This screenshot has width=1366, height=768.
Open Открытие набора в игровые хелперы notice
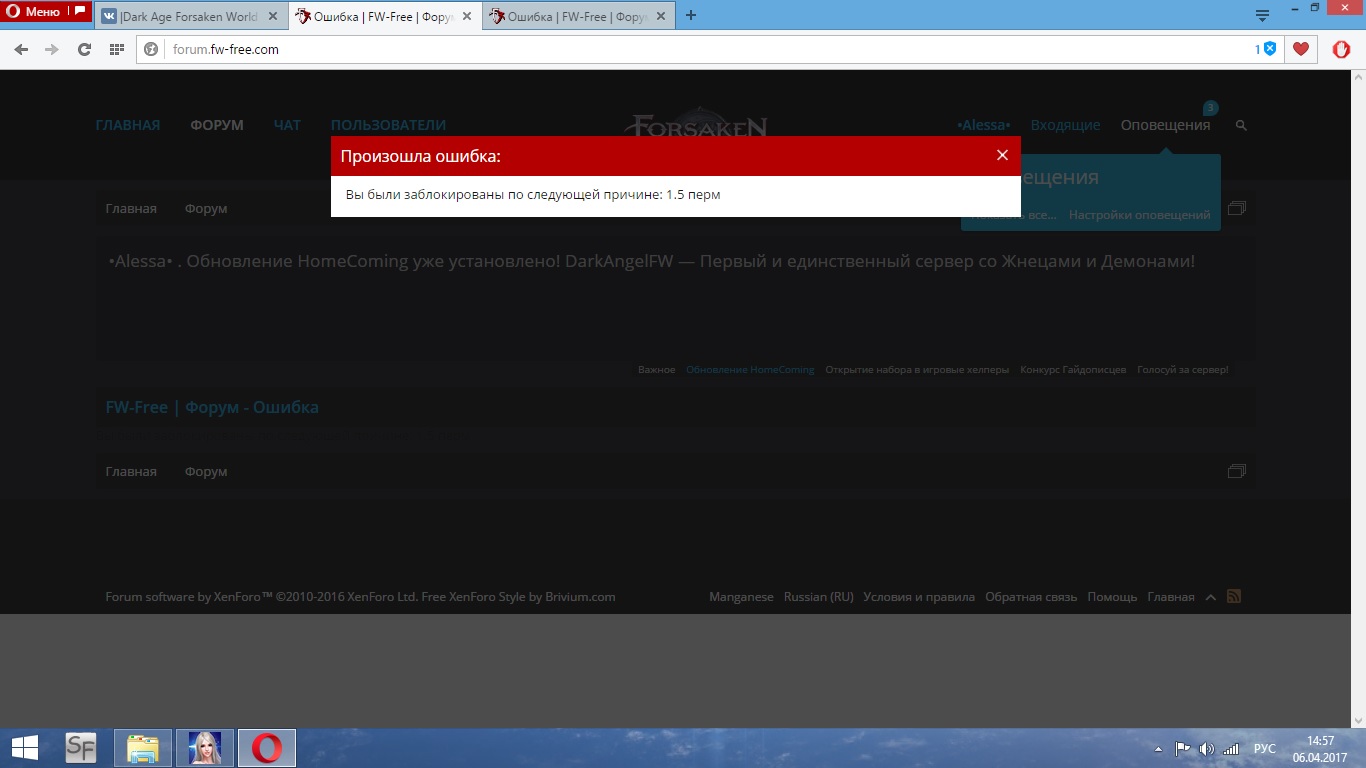917,370
